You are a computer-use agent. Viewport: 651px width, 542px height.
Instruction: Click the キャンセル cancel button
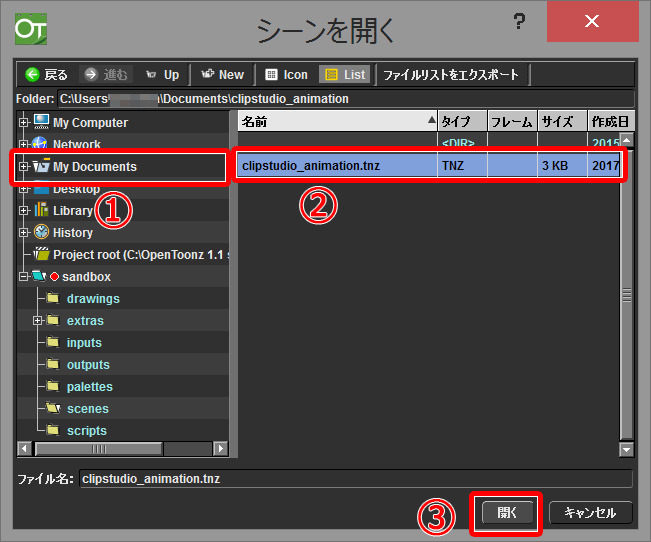click(590, 513)
